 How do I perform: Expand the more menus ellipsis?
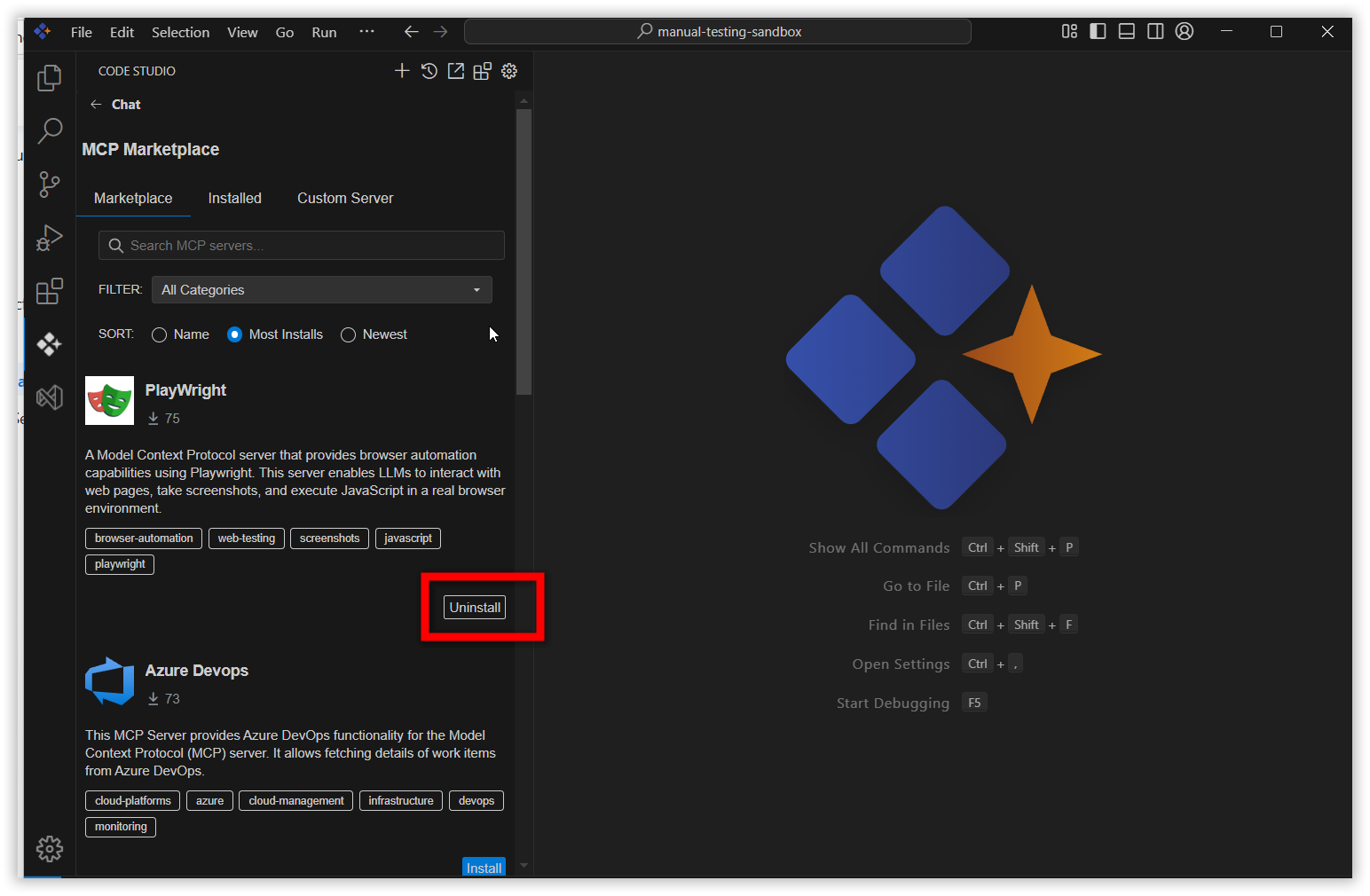pos(366,31)
